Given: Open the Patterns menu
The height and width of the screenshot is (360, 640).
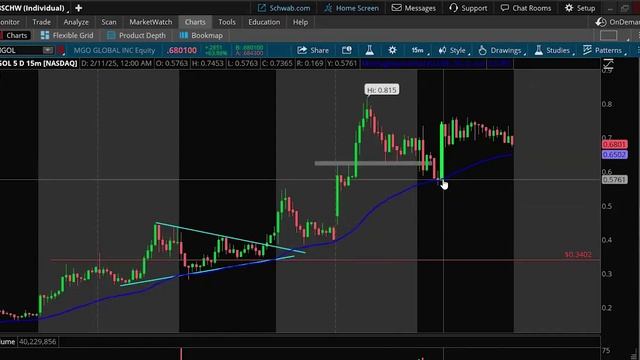Looking at the screenshot, I should tap(604, 50).
